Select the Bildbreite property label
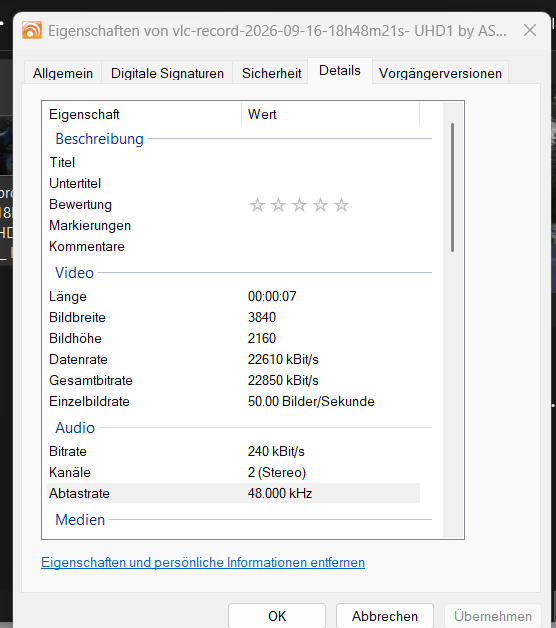556x628 pixels. 77,317
